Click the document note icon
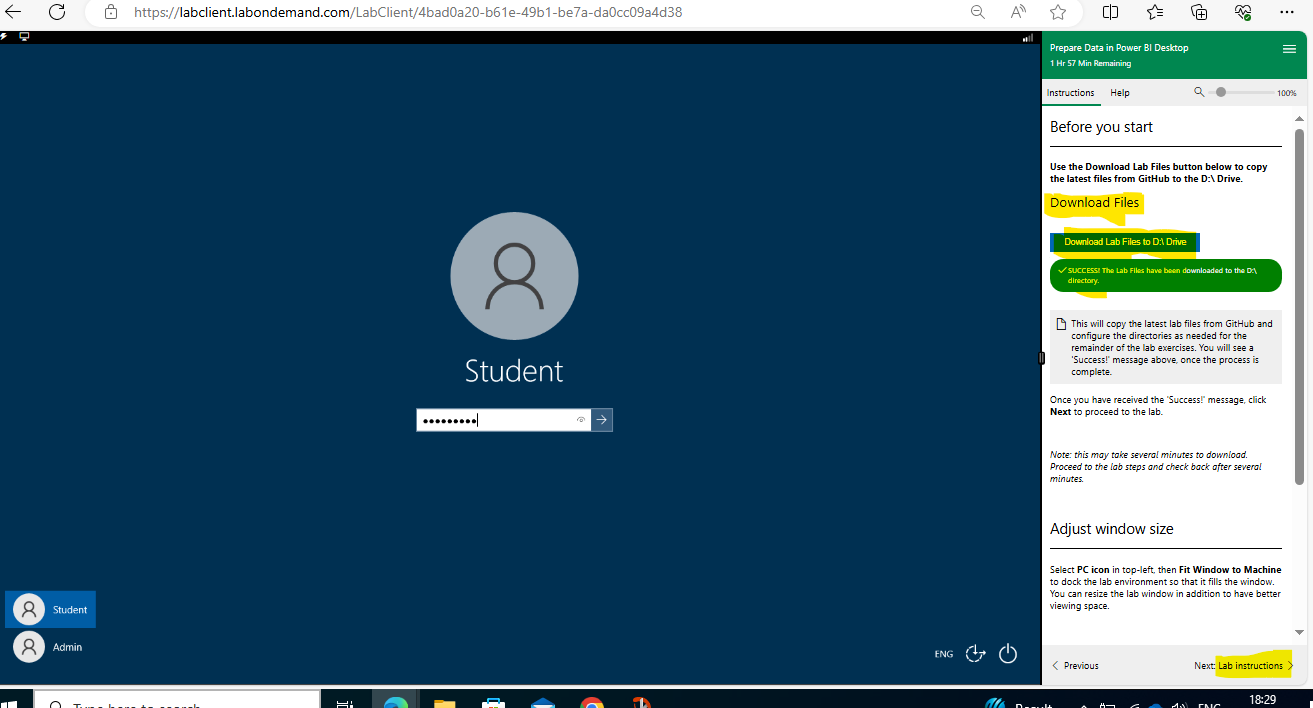Viewport: 1313px width, 708px height. click(x=1061, y=324)
